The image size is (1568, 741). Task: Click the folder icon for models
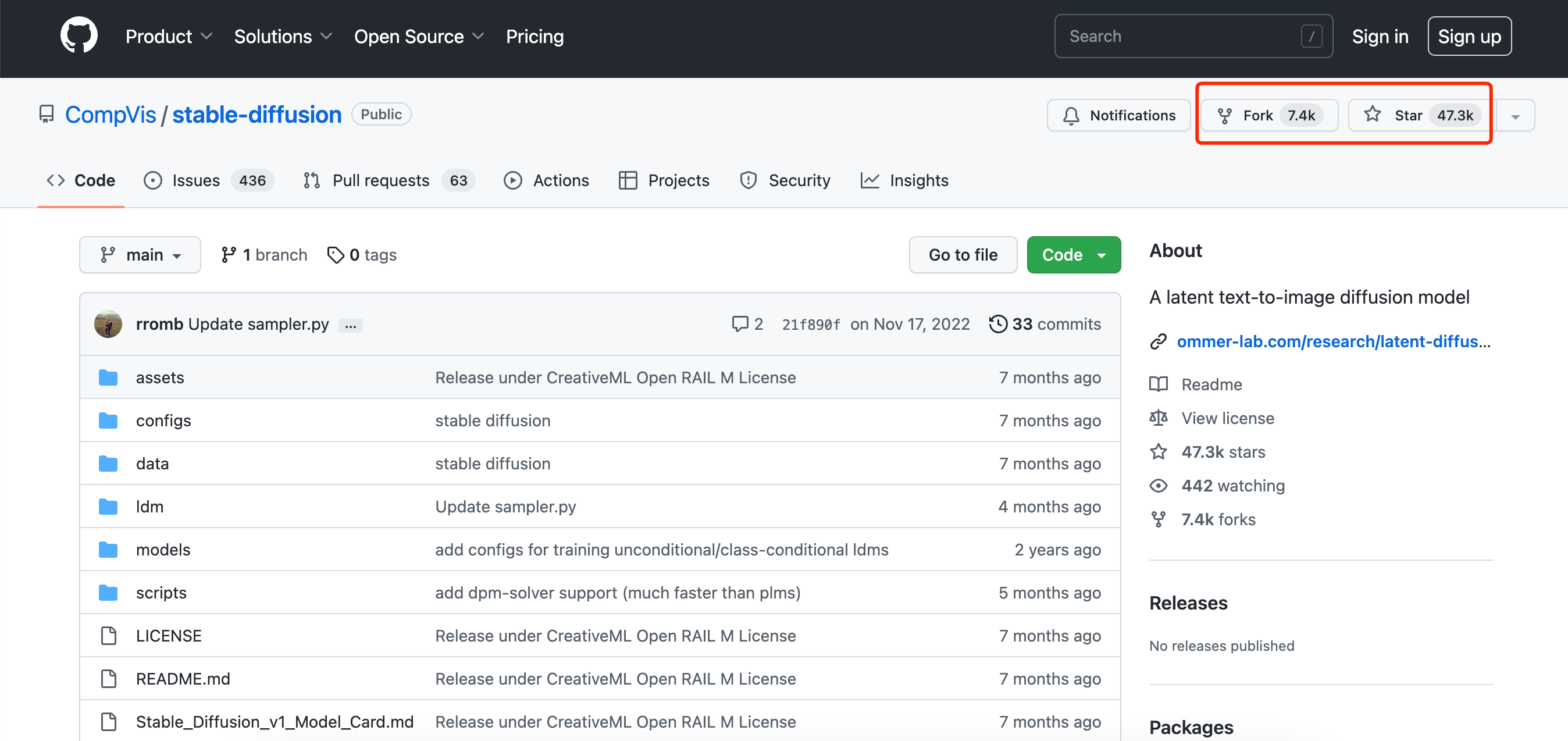pos(108,550)
